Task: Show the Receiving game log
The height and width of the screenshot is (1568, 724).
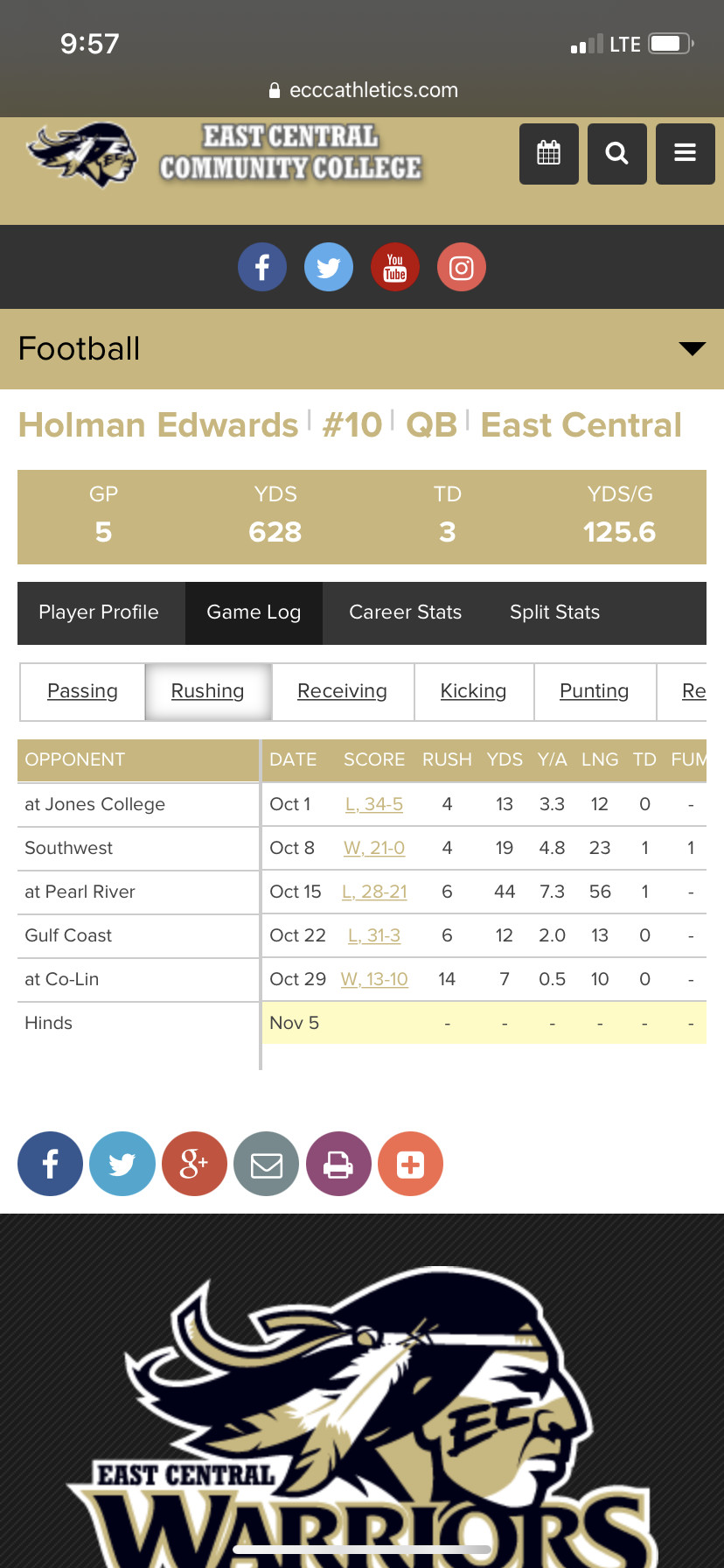Action: click(342, 691)
